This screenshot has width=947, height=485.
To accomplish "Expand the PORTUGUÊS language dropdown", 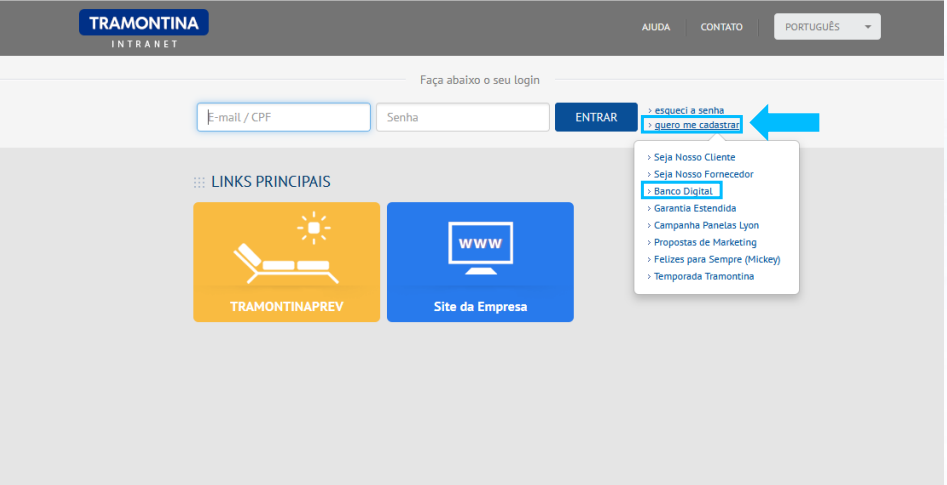I will [x=827, y=27].
